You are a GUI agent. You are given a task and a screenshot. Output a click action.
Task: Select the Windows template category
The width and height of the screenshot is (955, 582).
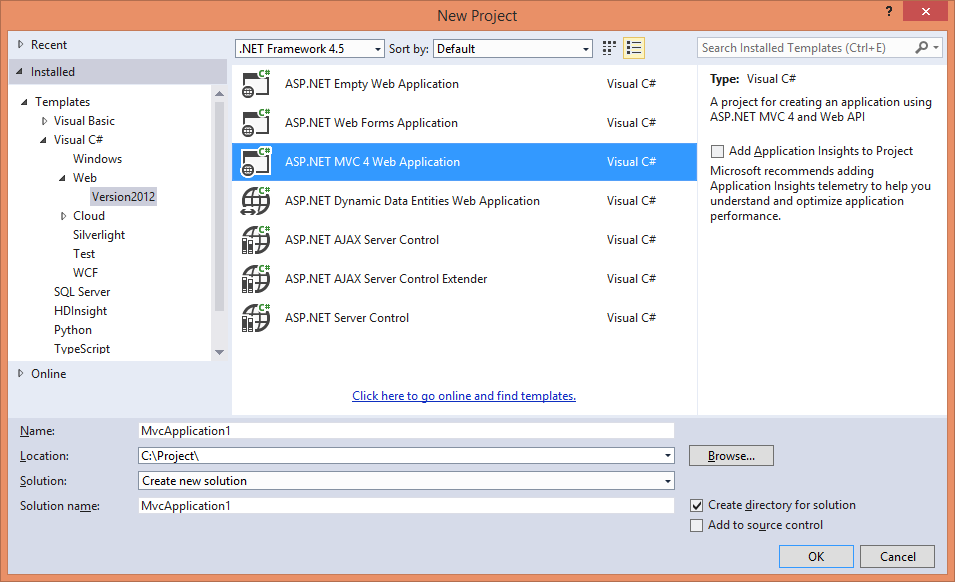97,159
